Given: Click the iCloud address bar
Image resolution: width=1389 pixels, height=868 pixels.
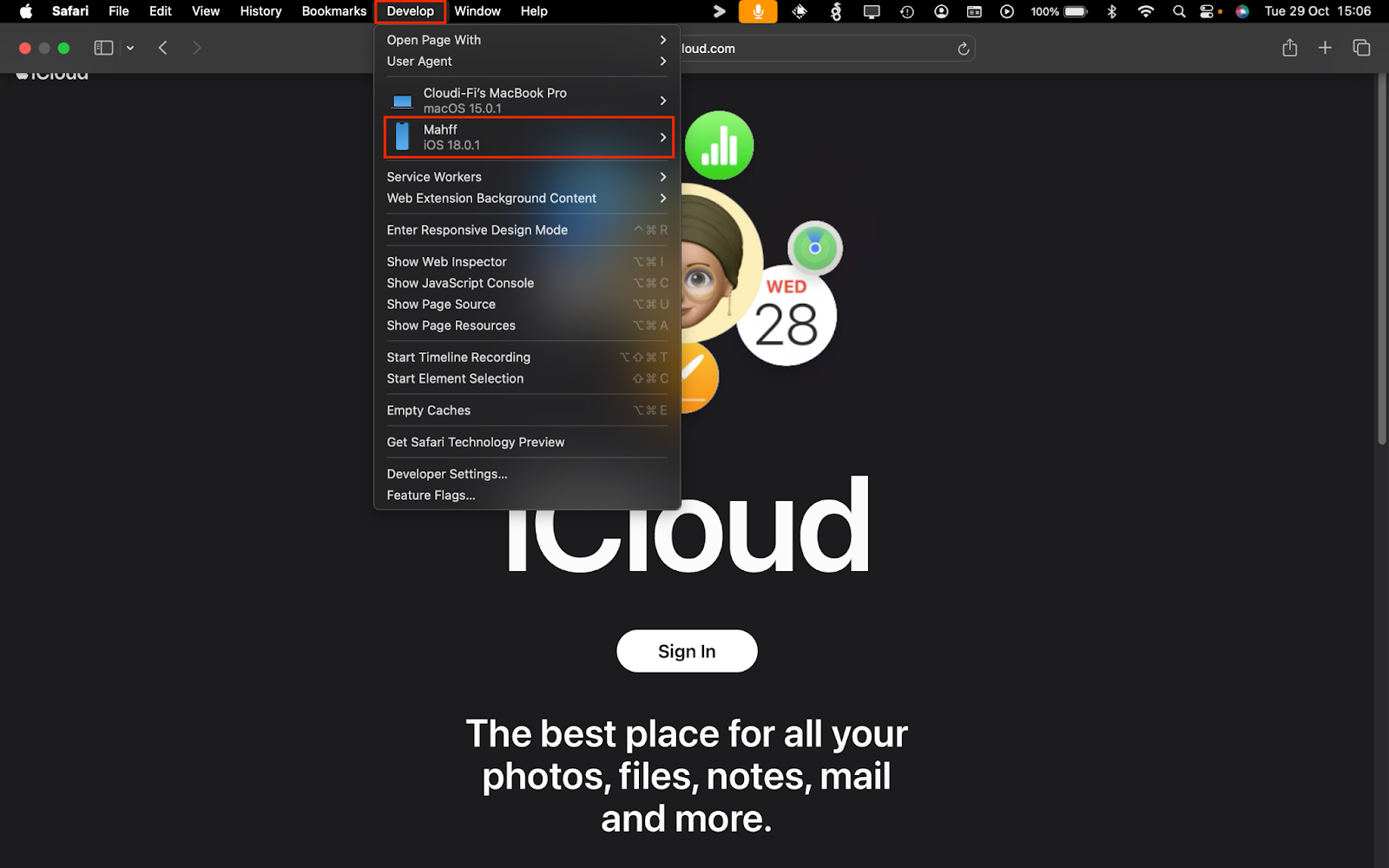Looking at the screenshot, I should [825, 49].
